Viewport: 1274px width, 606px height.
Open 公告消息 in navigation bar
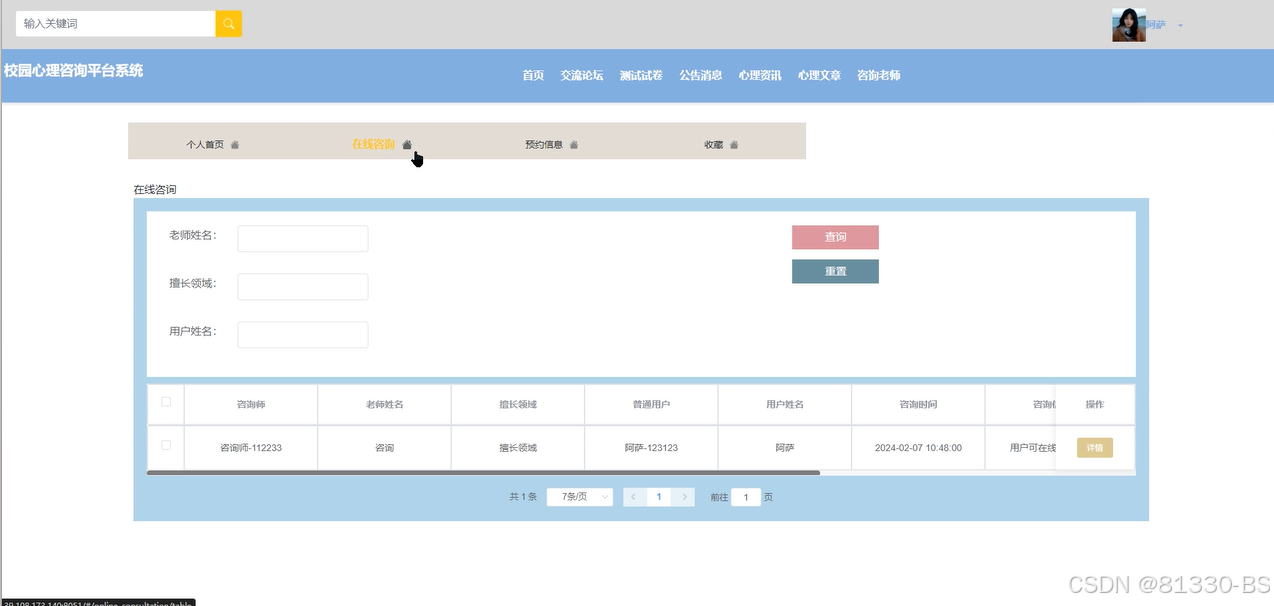pos(701,75)
